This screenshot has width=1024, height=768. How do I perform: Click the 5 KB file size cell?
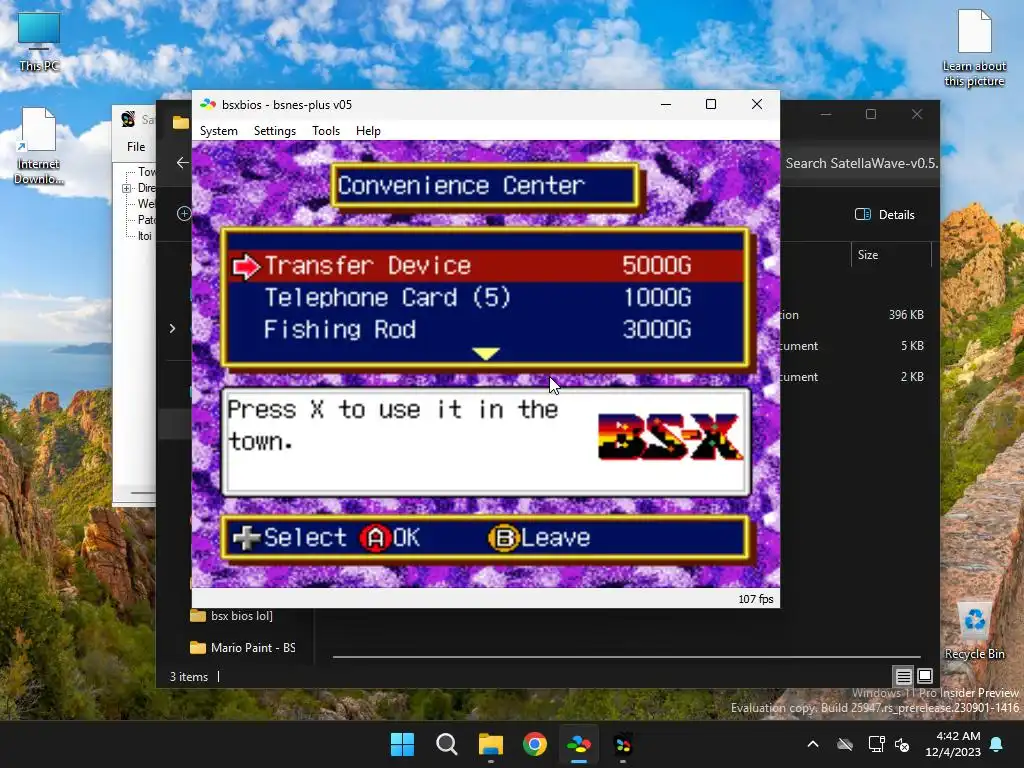click(x=912, y=346)
